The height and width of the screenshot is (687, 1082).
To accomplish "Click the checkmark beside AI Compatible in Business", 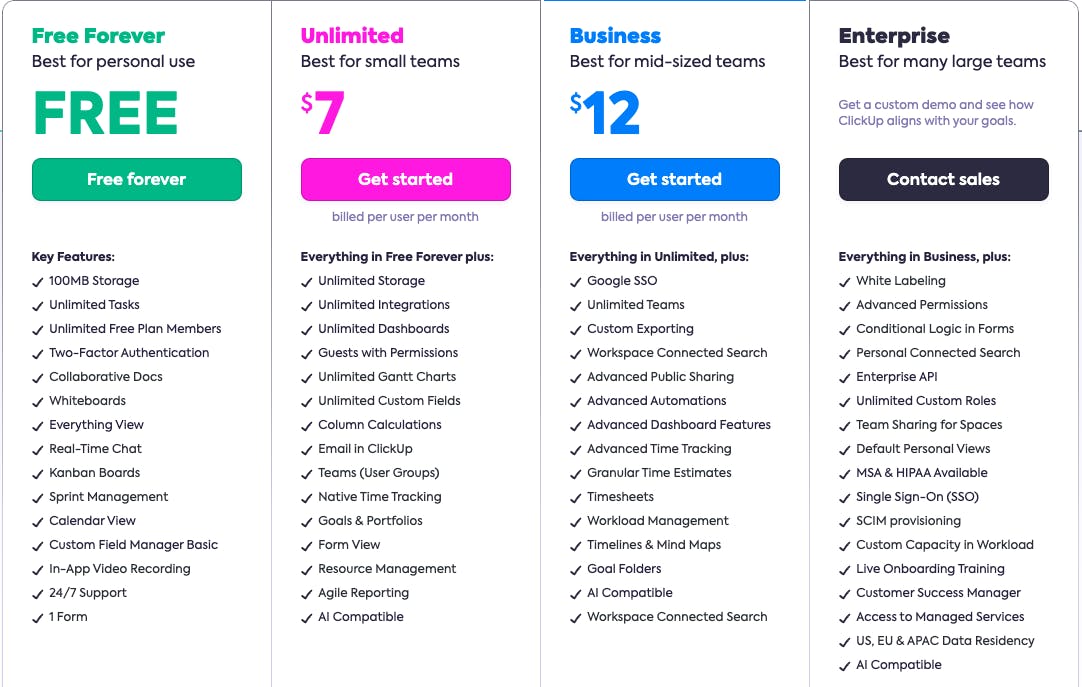I will [576, 593].
